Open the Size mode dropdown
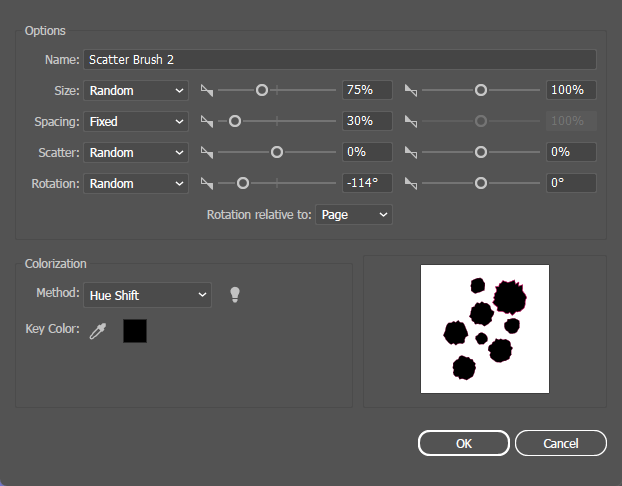Viewport: 622px width, 486px height. pyautogui.click(x=136, y=90)
